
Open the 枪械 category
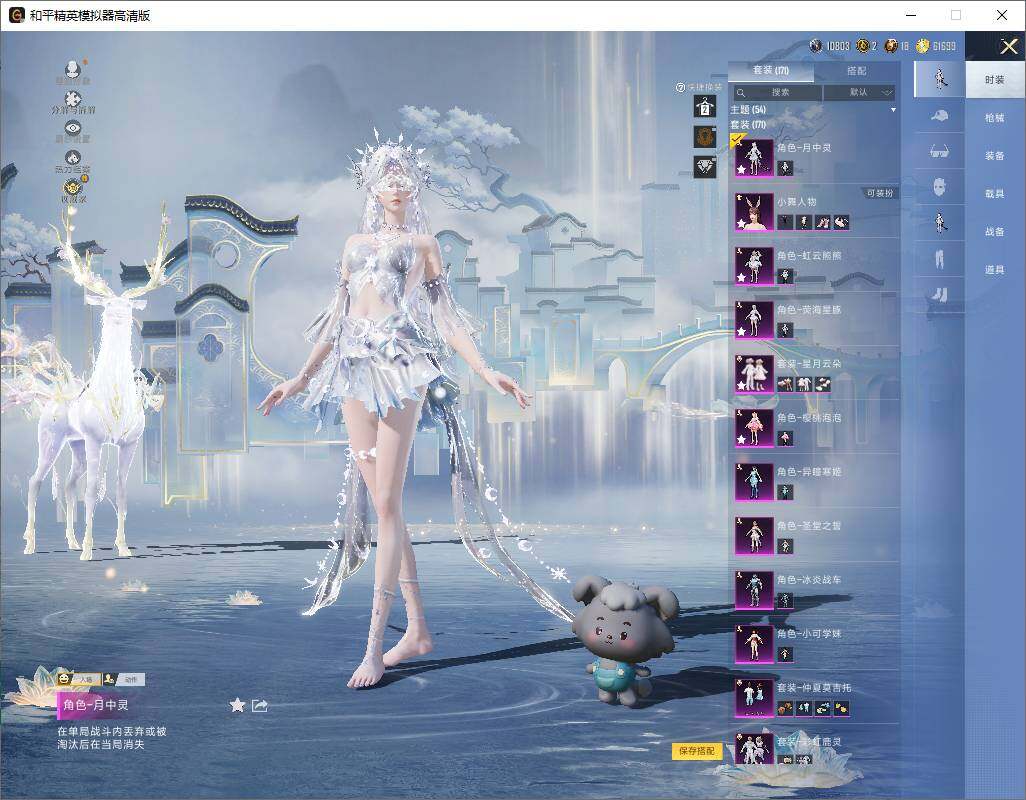(995, 118)
